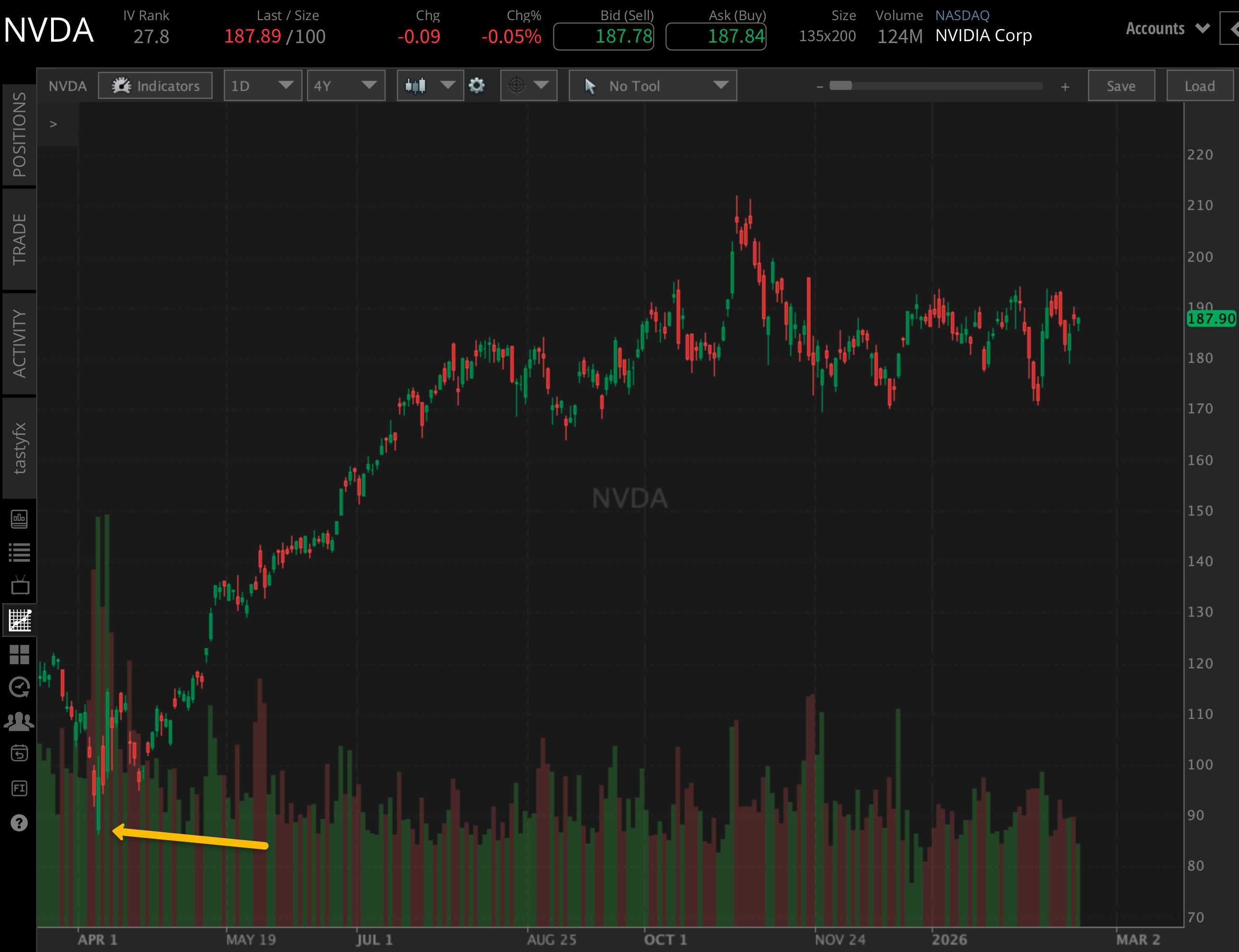Click the help question mark icon
The width and height of the screenshot is (1239, 952).
pyautogui.click(x=19, y=823)
